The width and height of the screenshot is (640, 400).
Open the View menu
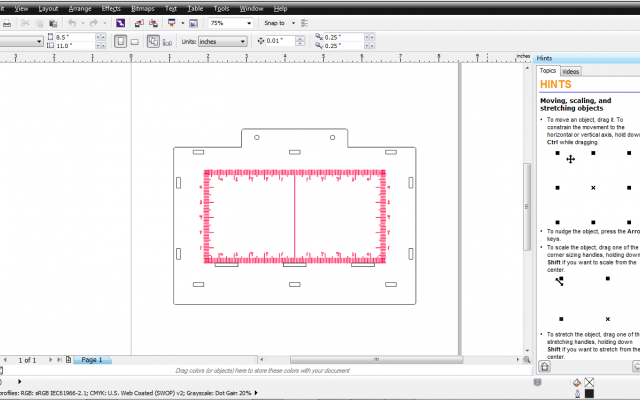tap(21, 9)
